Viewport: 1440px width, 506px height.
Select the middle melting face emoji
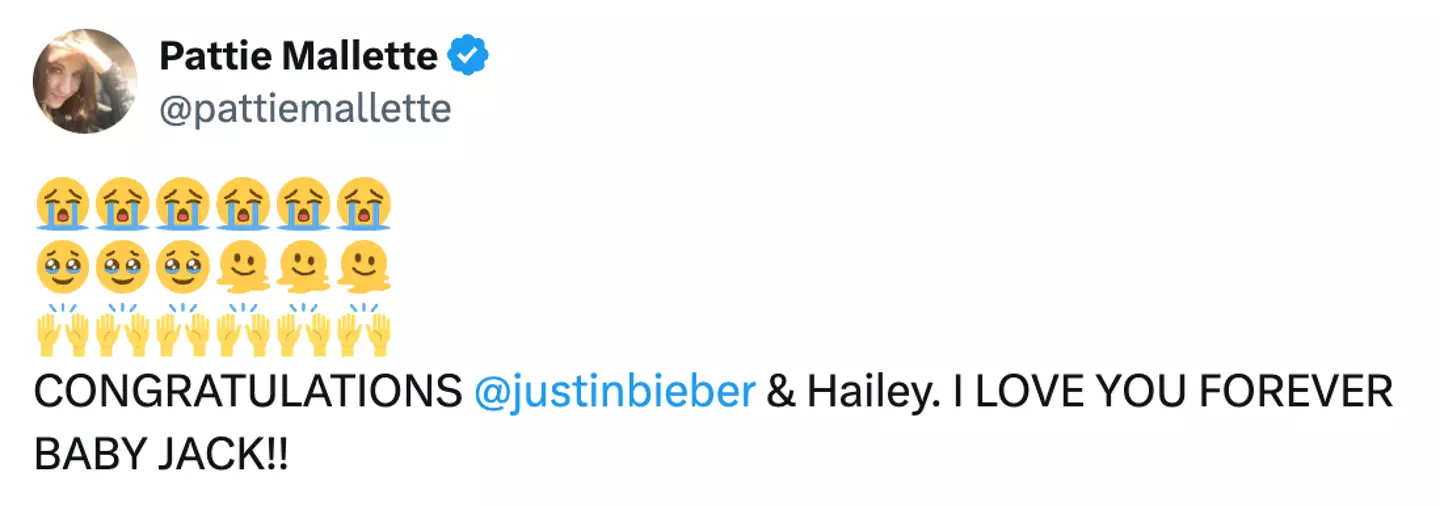[x=304, y=268]
